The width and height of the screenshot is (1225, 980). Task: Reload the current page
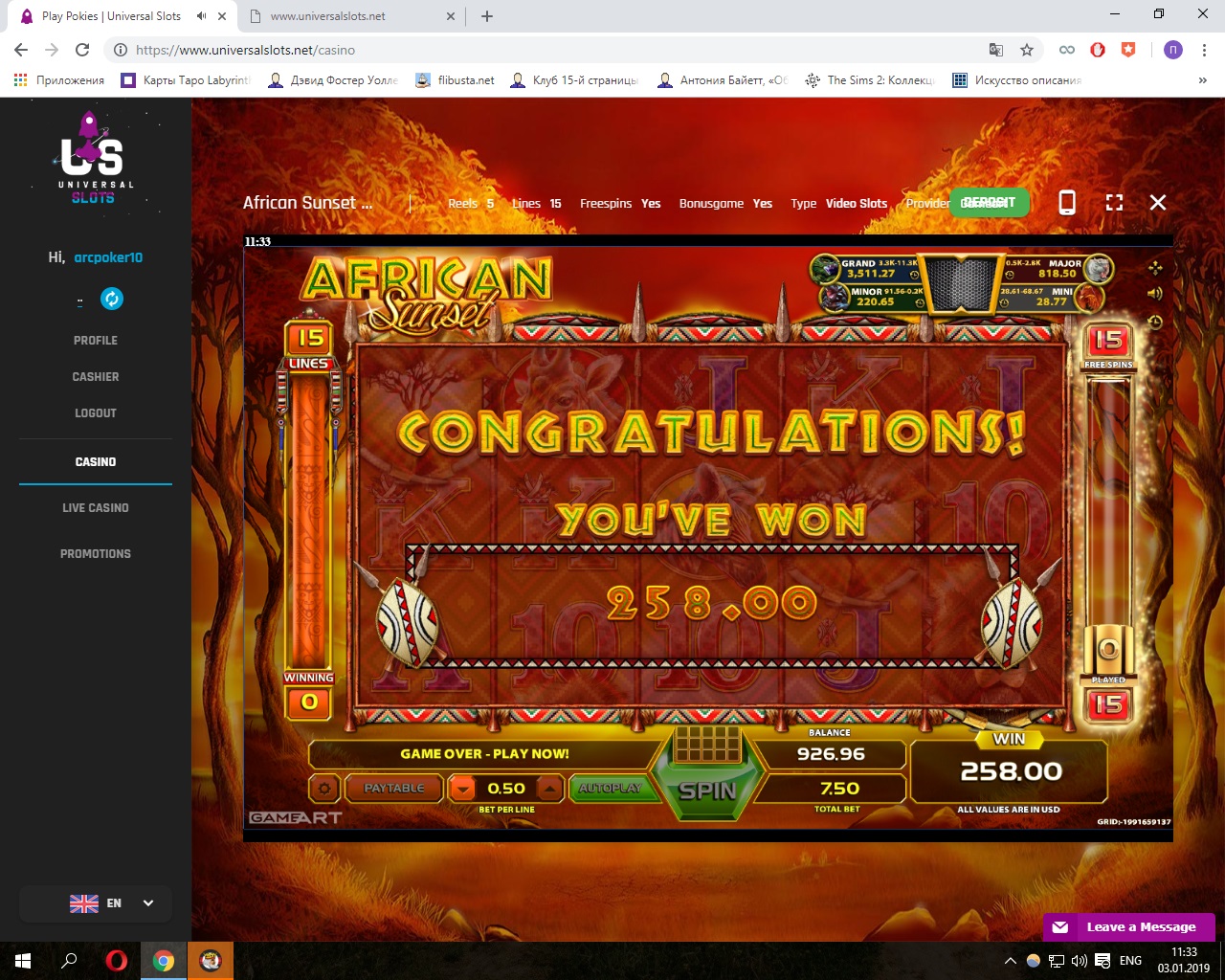pos(82,50)
